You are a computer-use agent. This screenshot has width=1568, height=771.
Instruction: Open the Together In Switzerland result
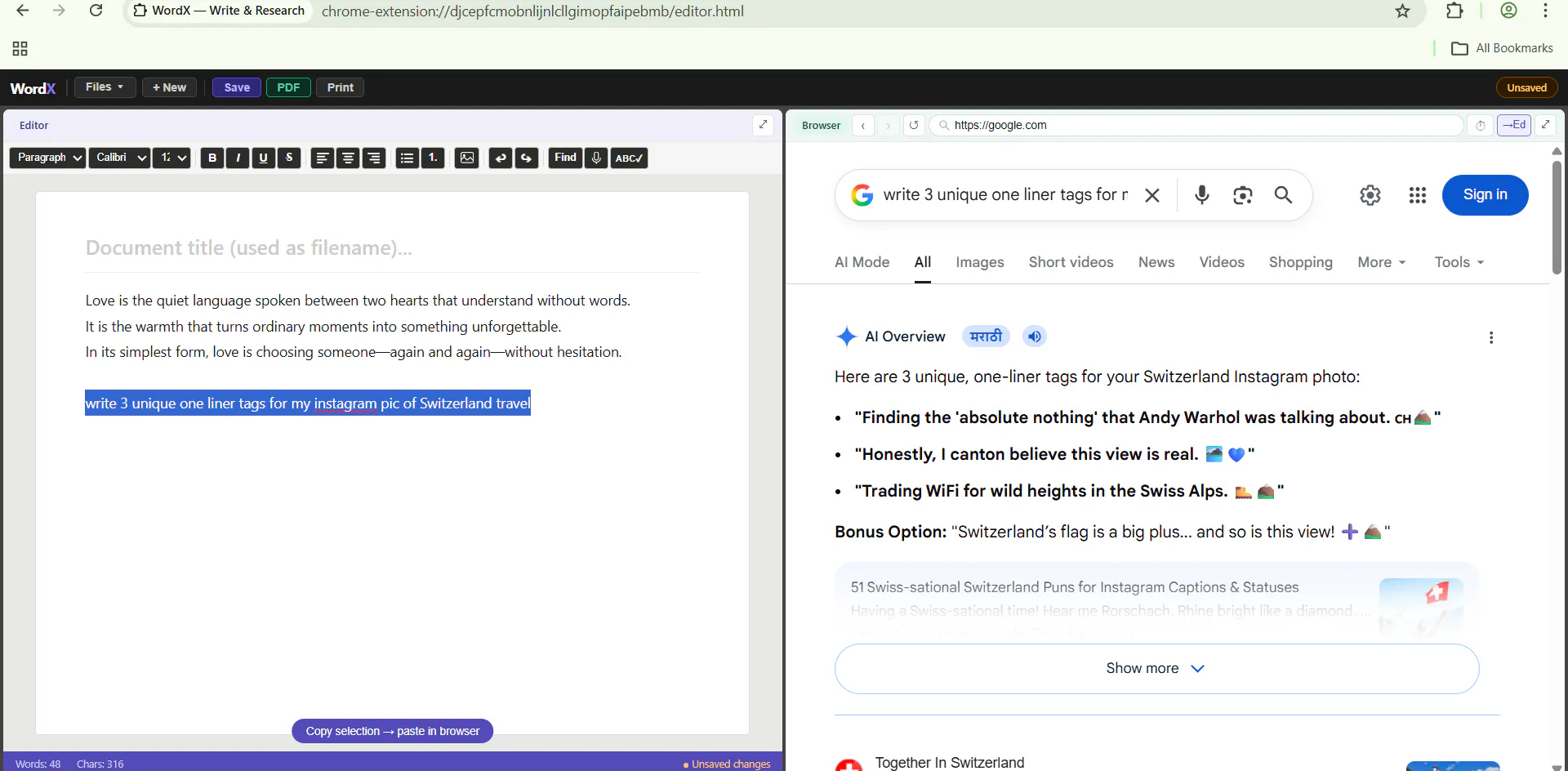pos(949,763)
